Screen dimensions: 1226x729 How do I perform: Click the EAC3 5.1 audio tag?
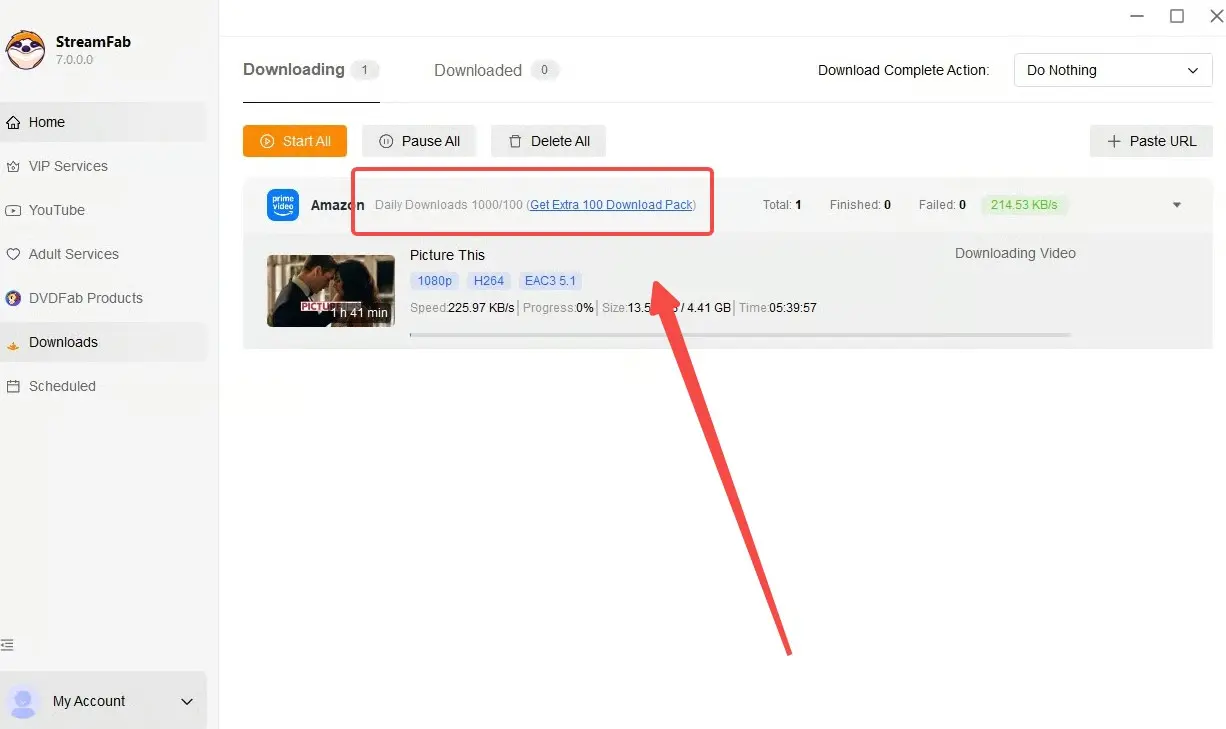[550, 281]
